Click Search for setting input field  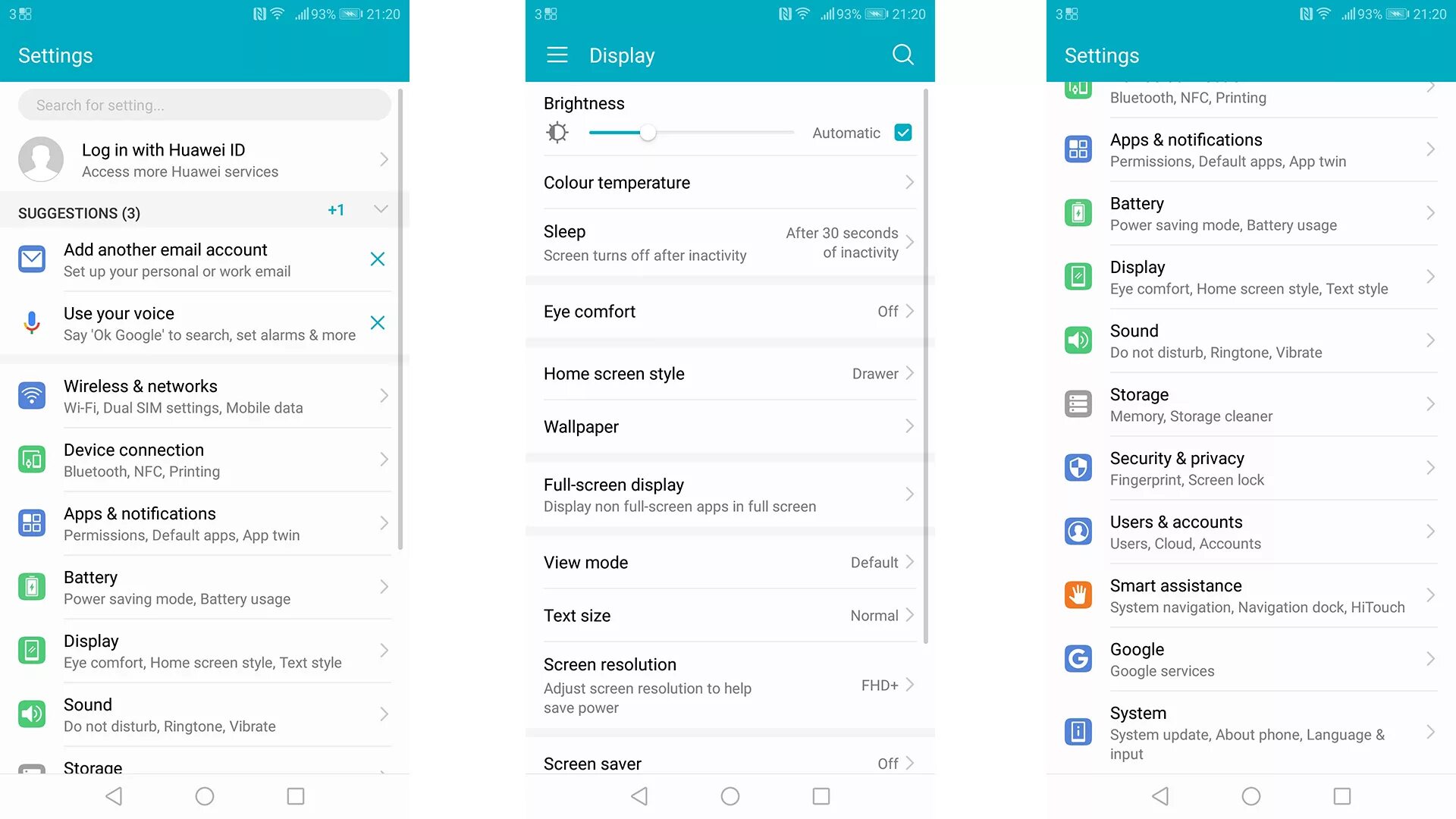pyautogui.click(x=204, y=104)
